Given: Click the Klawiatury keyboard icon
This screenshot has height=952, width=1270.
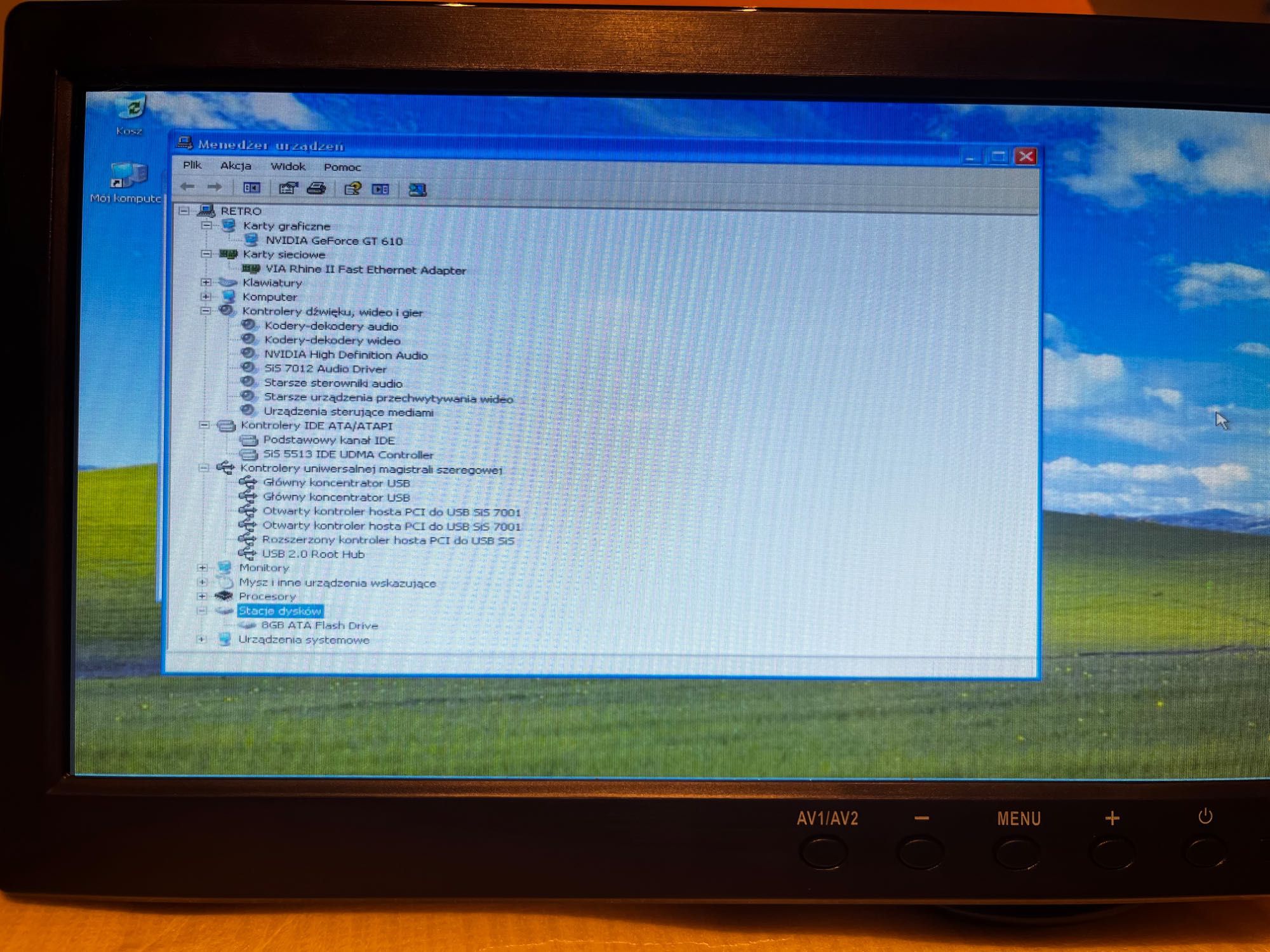Looking at the screenshot, I should coord(227,282).
